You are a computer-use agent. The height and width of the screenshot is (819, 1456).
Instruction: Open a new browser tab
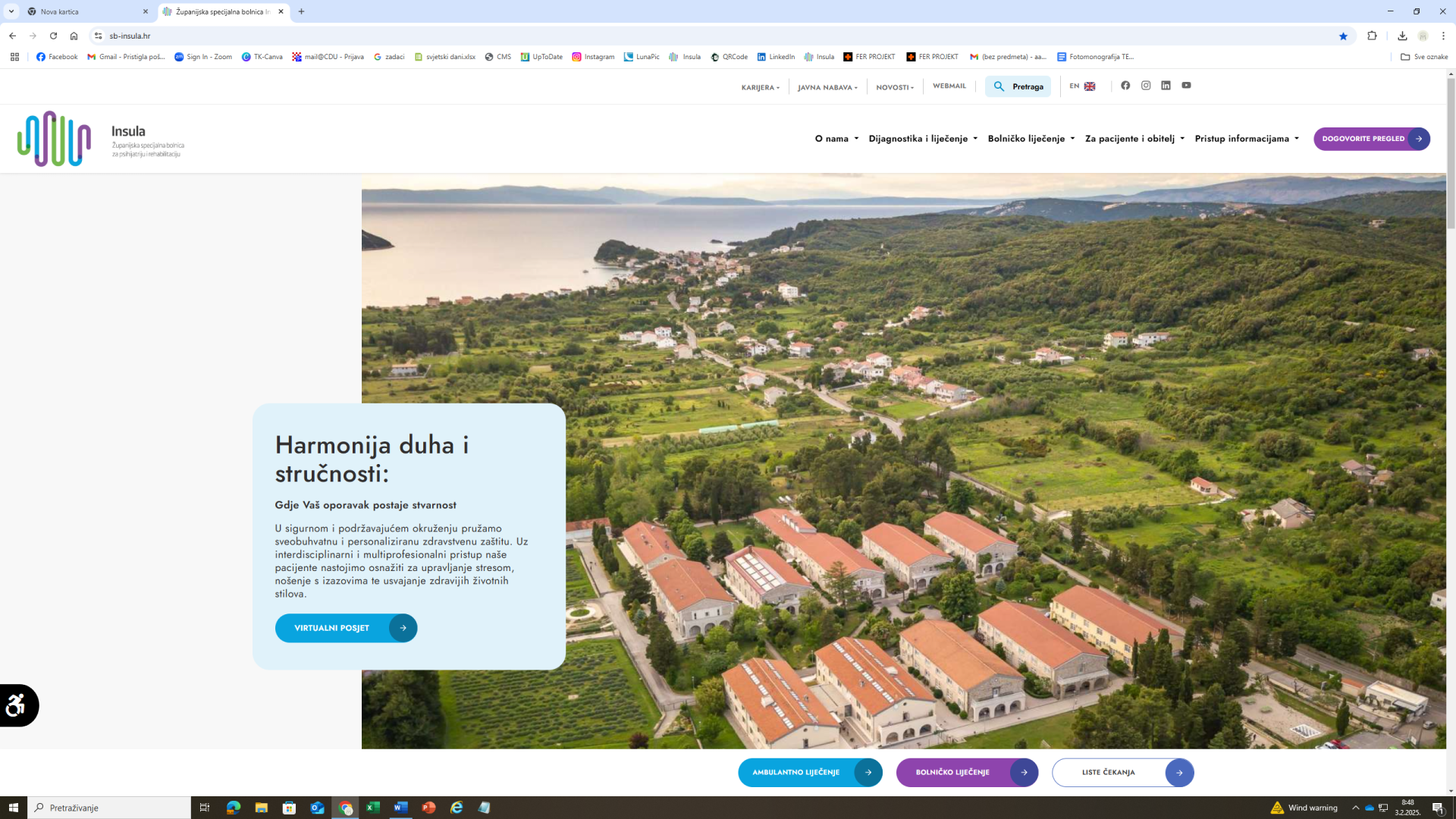[x=301, y=11]
